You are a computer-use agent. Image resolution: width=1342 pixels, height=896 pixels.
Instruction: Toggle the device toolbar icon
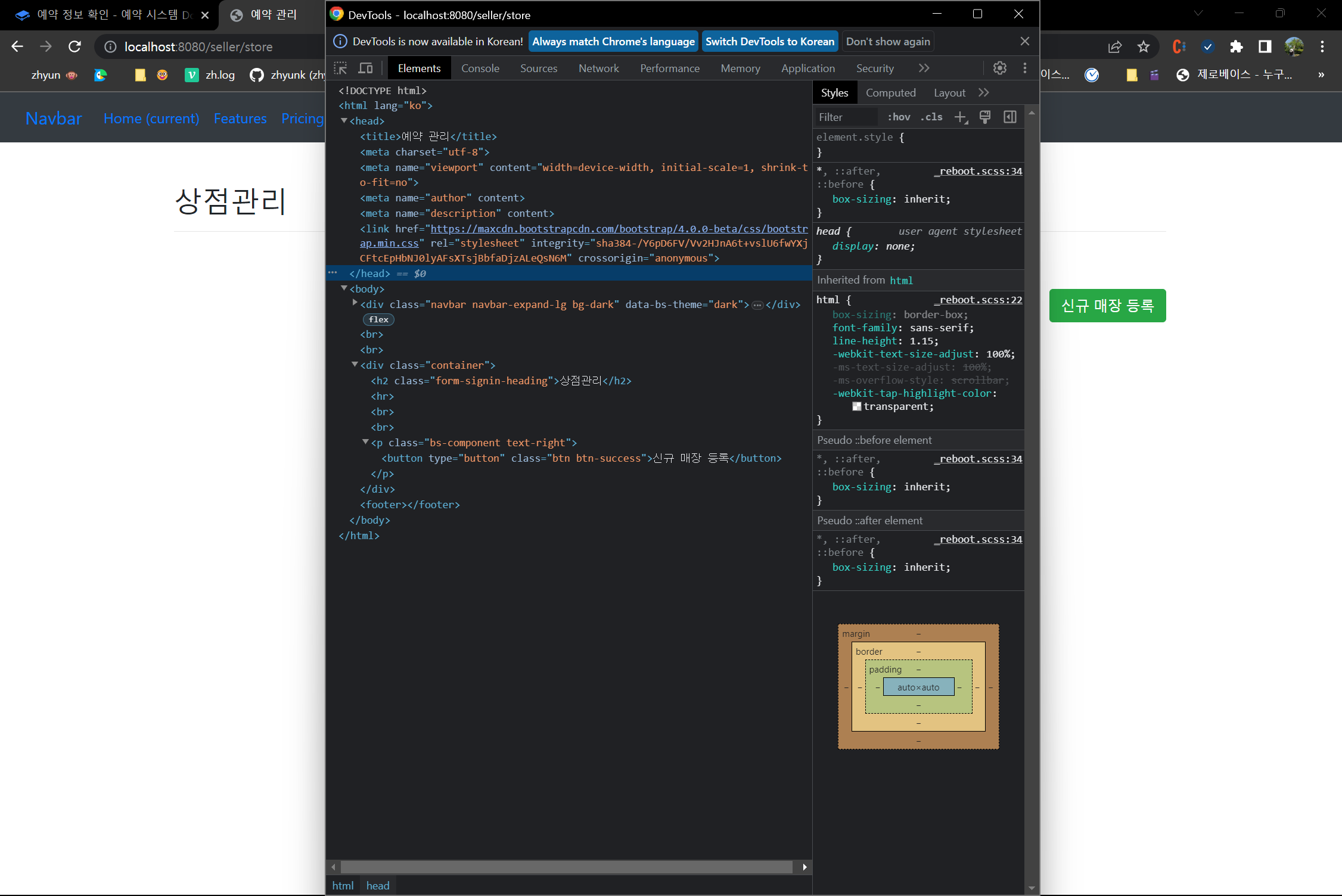click(365, 69)
